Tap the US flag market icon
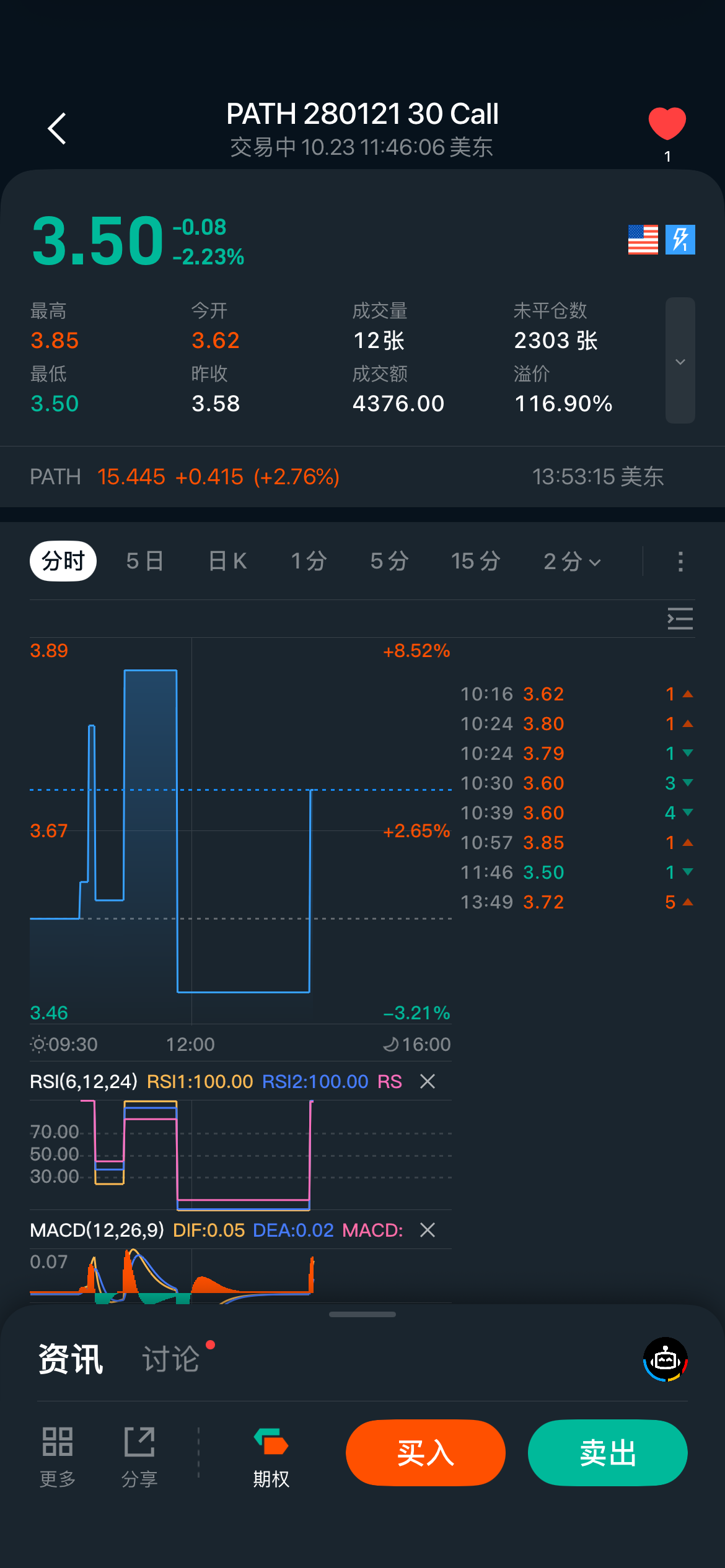Viewport: 725px width, 1568px height. pos(643,240)
